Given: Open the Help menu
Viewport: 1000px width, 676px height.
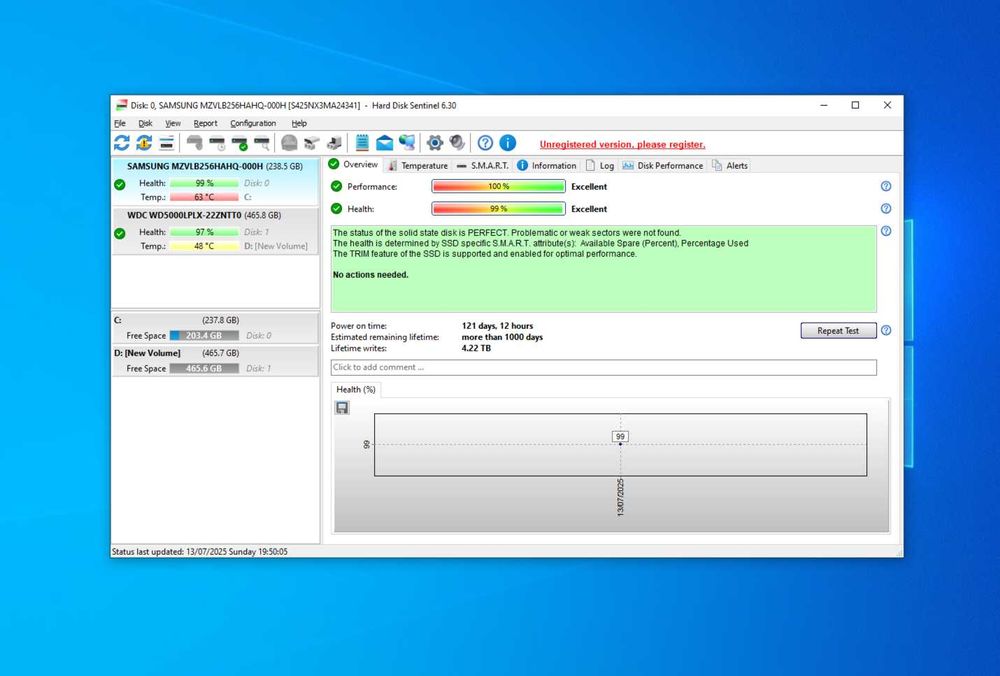Looking at the screenshot, I should coord(299,123).
